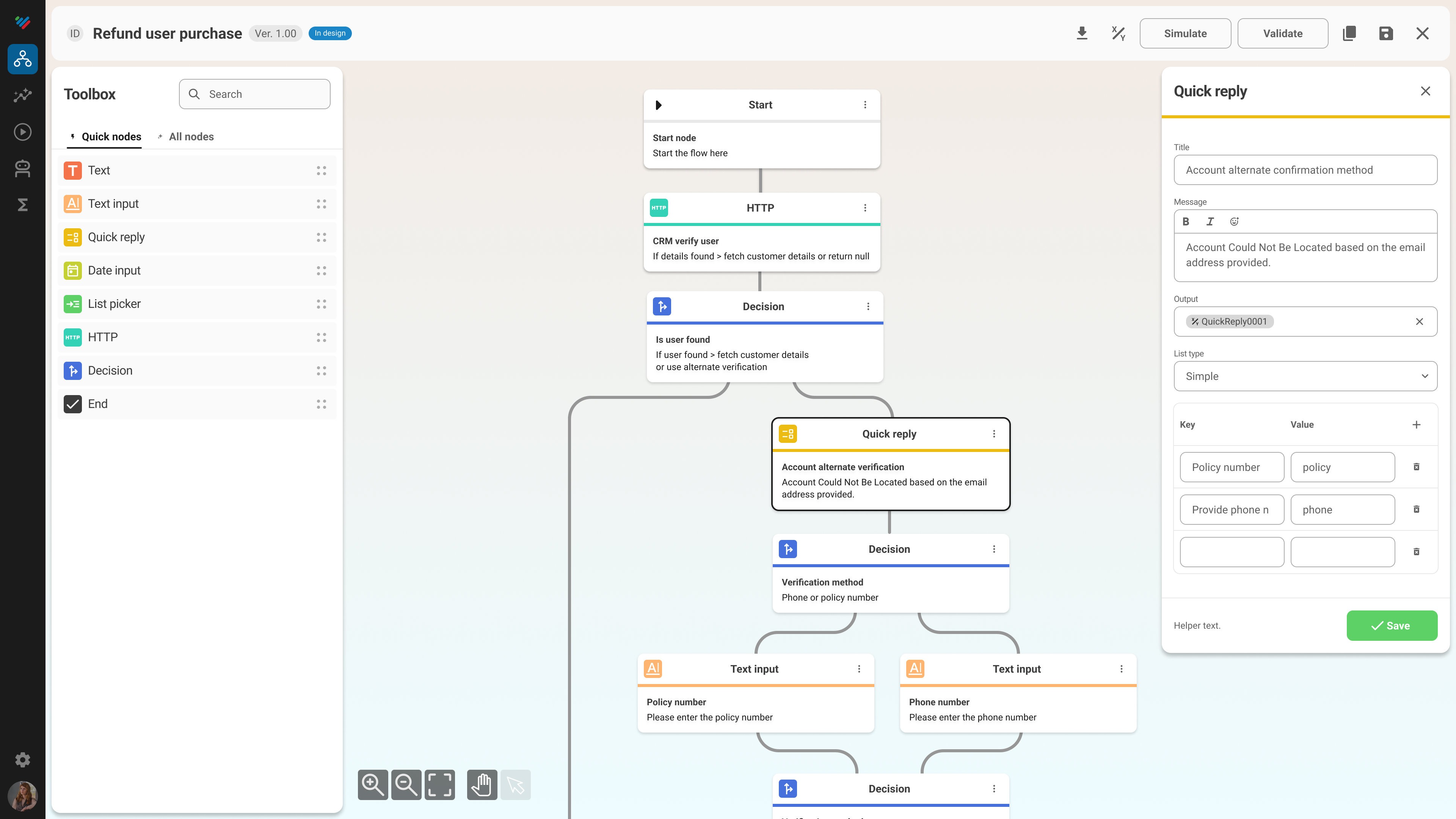Delete the Policy number row
The width and height of the screenshot is (1456, 819).
point(1417,467)
